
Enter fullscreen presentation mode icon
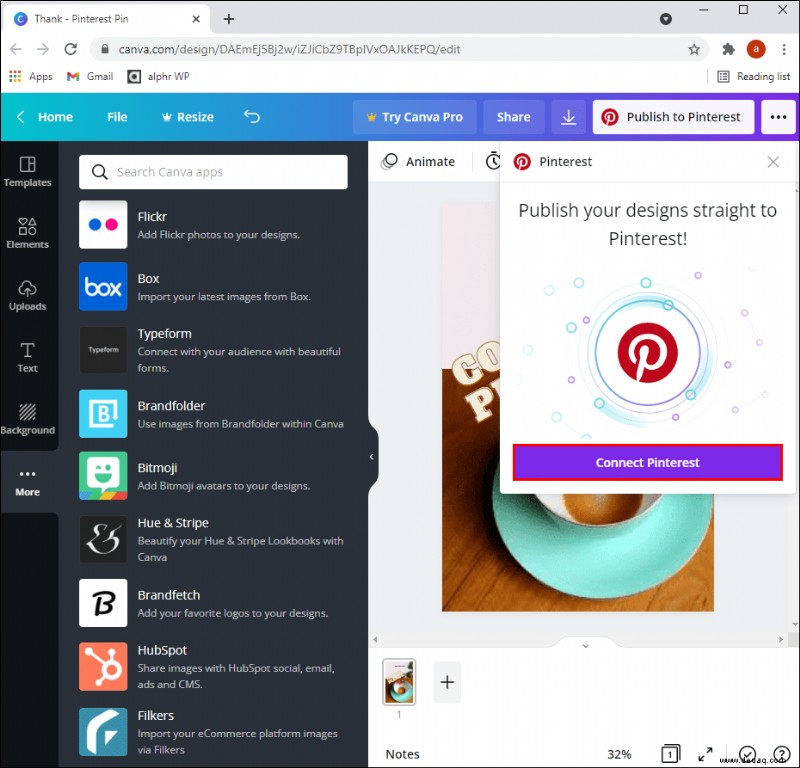705,754
